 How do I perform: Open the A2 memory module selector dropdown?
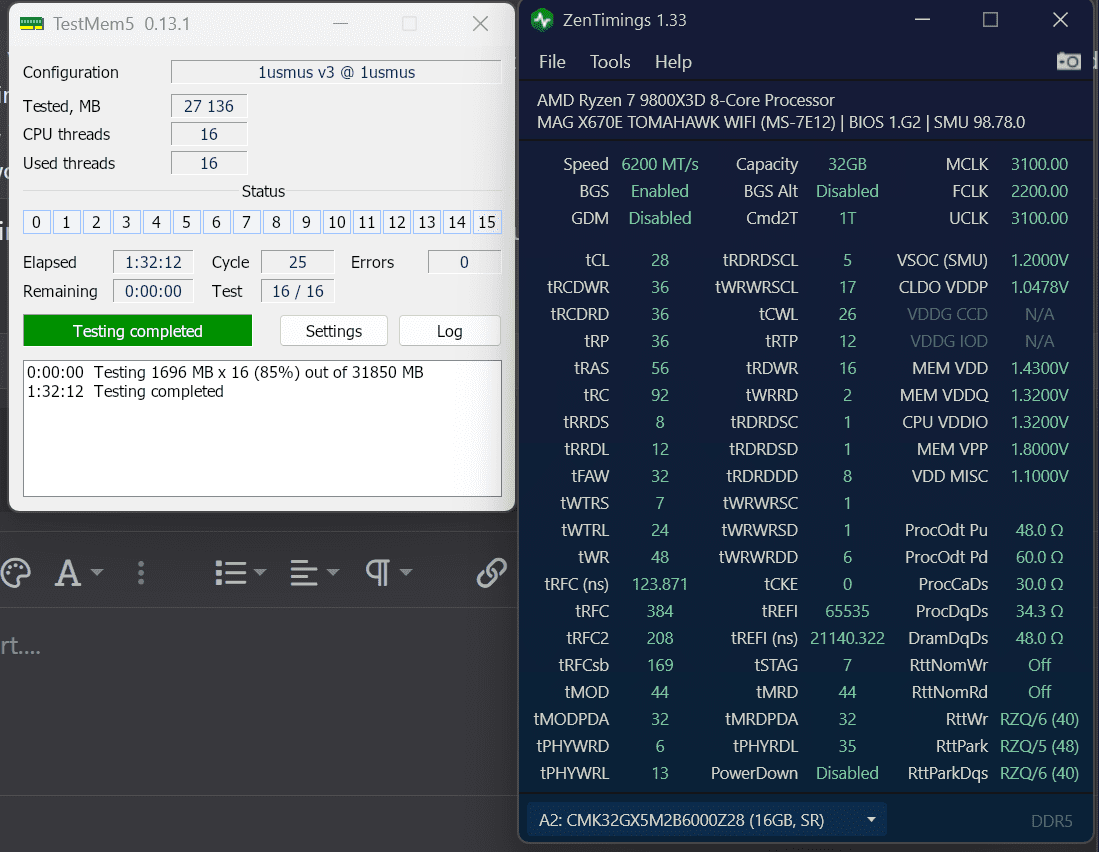[706, 820]
